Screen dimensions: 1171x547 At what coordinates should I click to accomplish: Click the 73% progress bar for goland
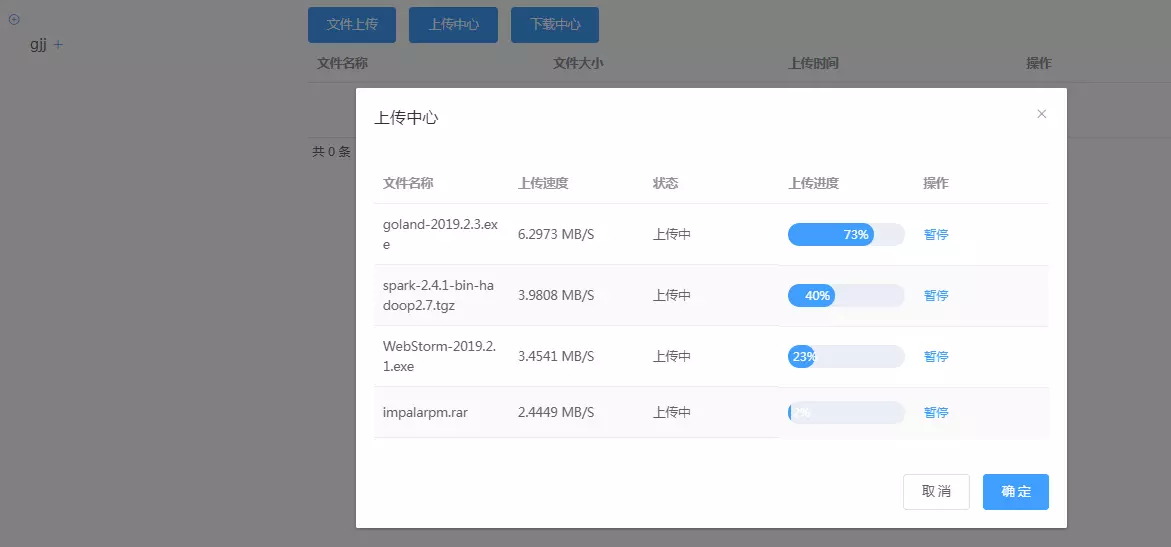[846, 235]
